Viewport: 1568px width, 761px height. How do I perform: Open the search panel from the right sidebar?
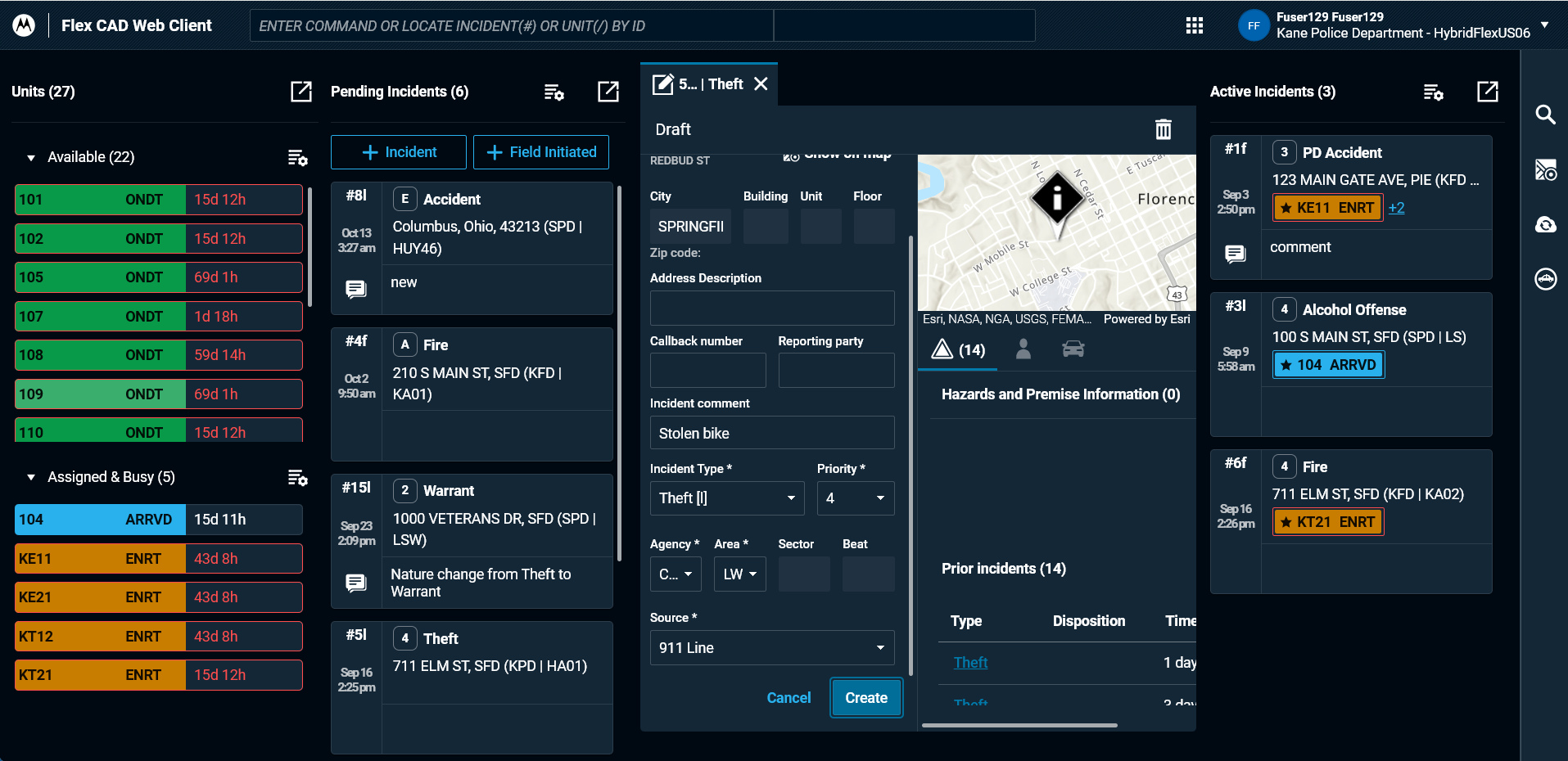(x=1546, y=115)
